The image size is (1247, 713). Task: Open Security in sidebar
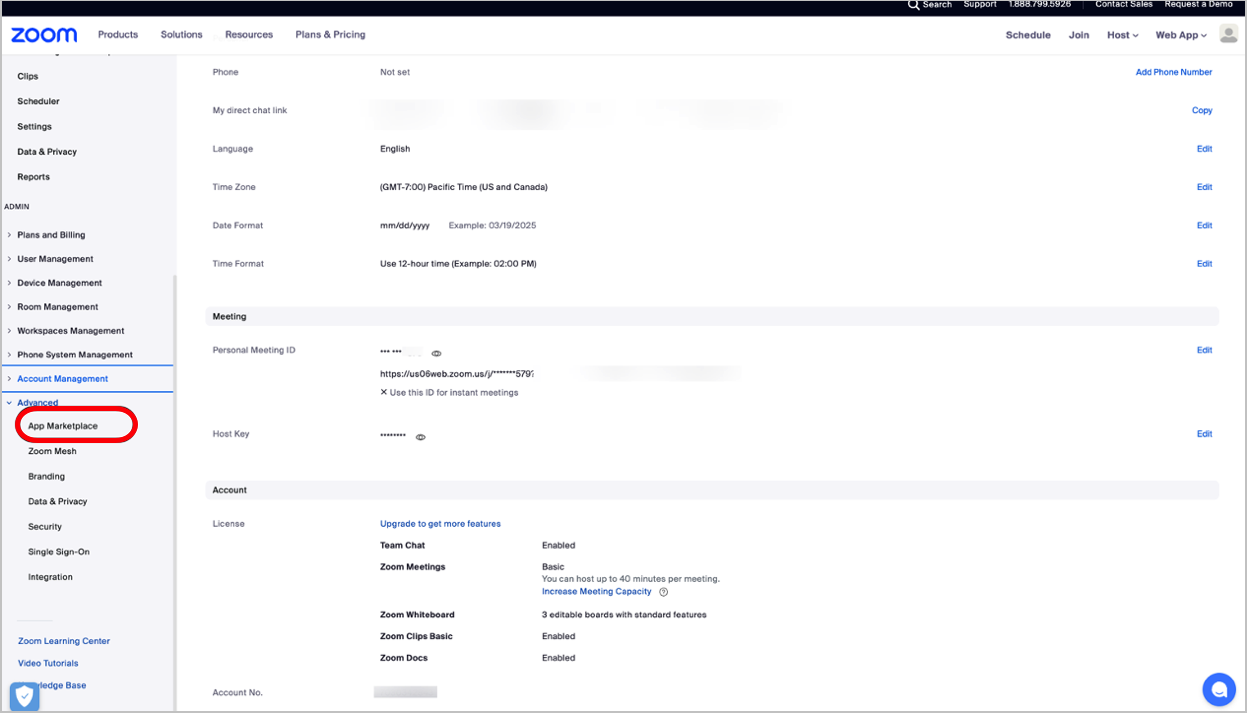[x=45, y=526]
